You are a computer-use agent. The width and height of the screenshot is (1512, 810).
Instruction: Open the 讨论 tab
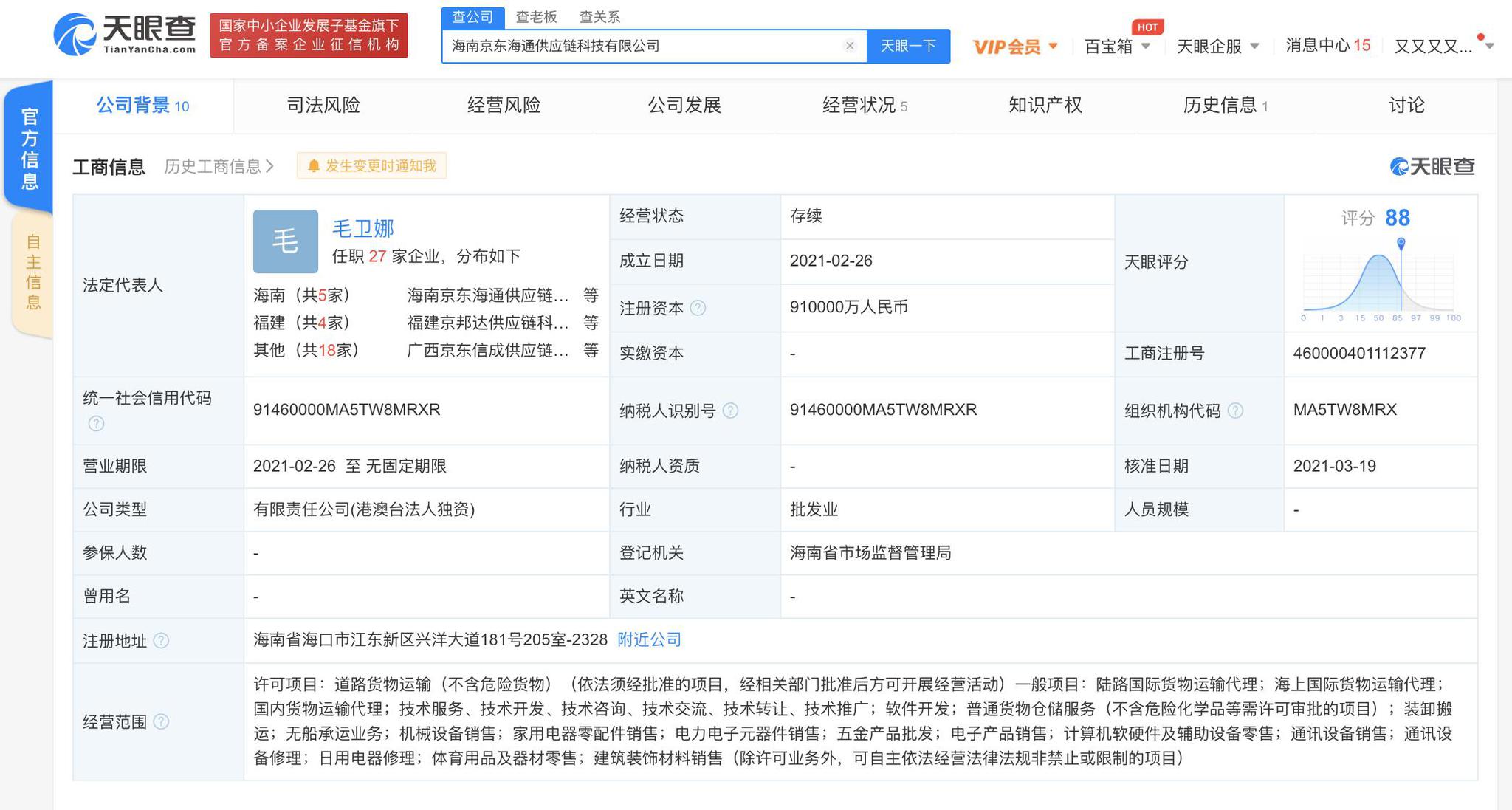1406,106
